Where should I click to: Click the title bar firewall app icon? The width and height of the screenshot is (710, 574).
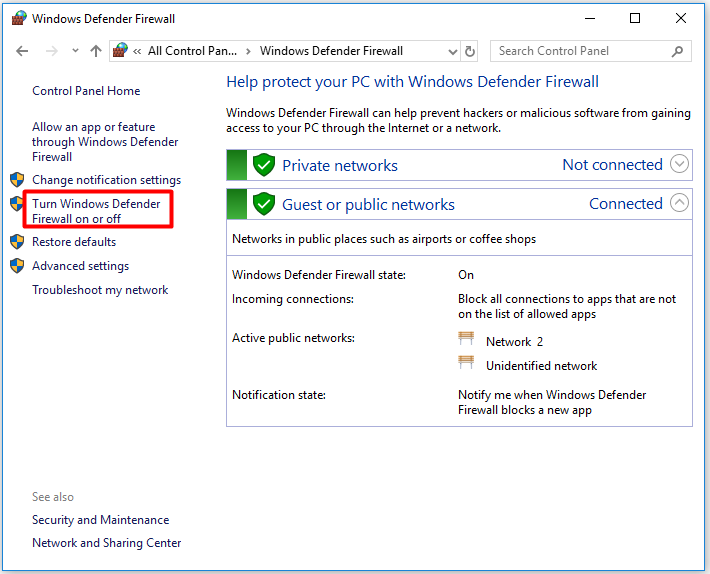[19, 18]
